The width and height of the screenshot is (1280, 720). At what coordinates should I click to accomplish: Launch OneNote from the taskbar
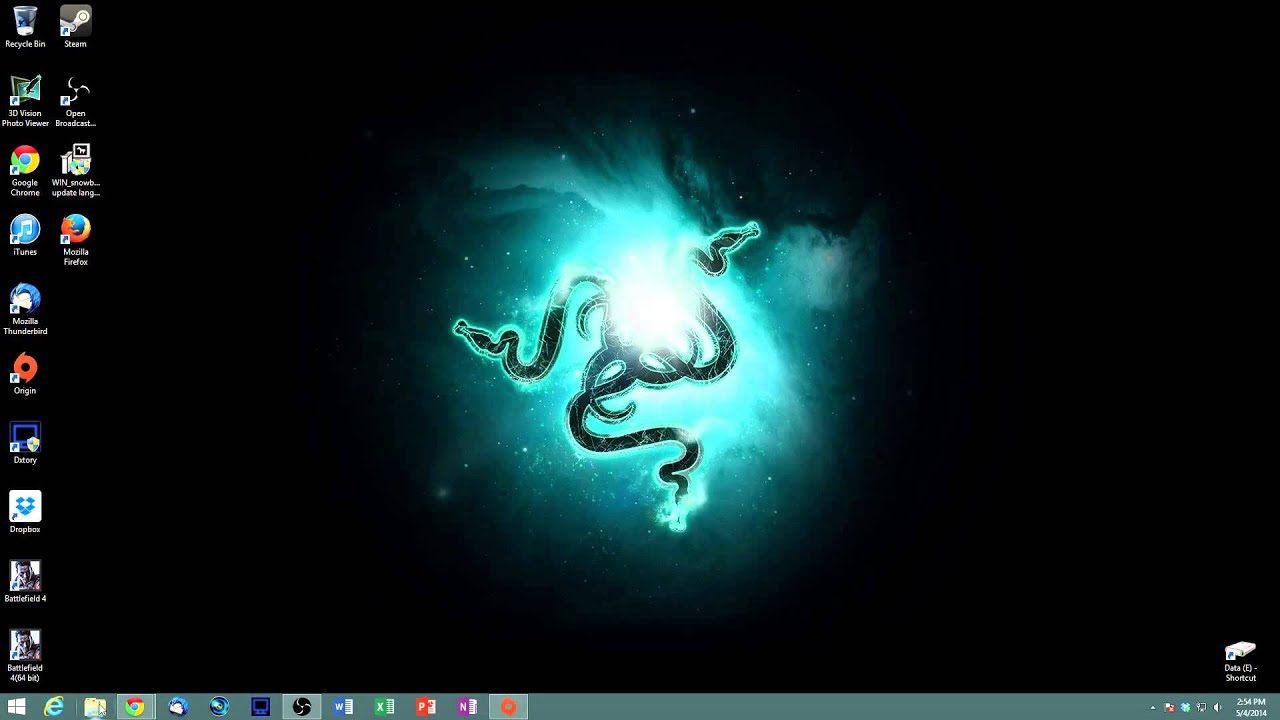pos(467,707)
